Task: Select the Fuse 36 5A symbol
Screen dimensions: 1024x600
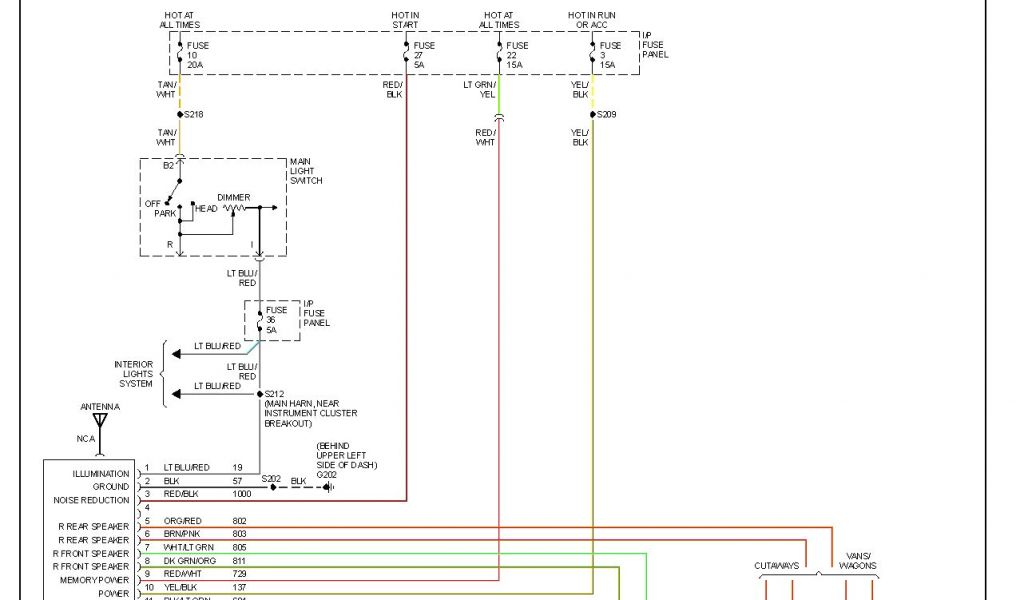Action: point(259,320)
